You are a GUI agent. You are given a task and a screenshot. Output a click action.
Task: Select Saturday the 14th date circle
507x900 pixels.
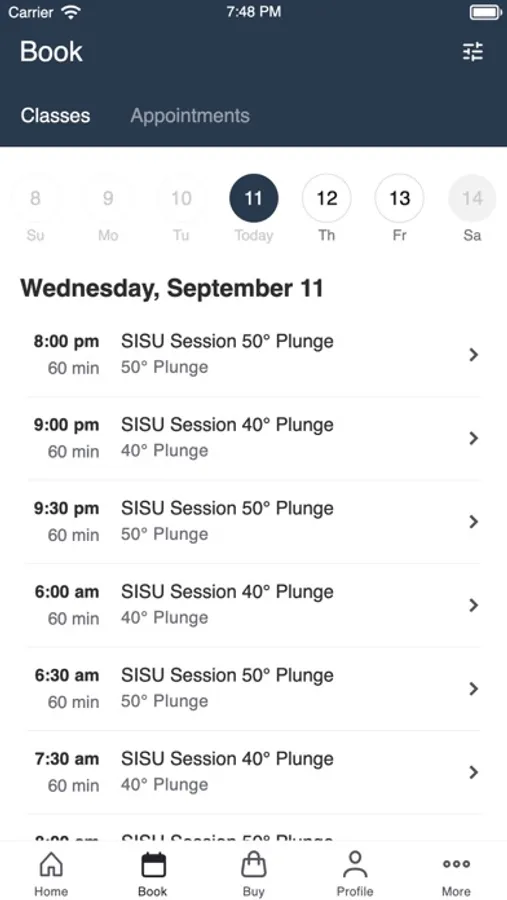472,199
